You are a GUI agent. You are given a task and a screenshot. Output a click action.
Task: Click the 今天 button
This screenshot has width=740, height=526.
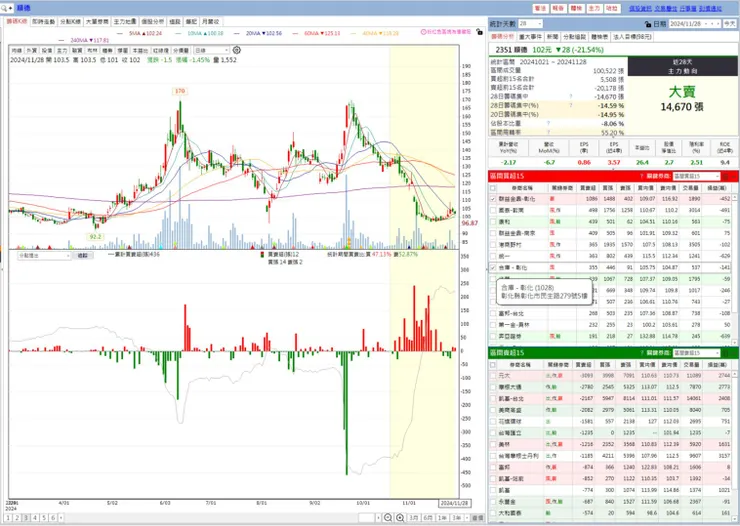730,24
